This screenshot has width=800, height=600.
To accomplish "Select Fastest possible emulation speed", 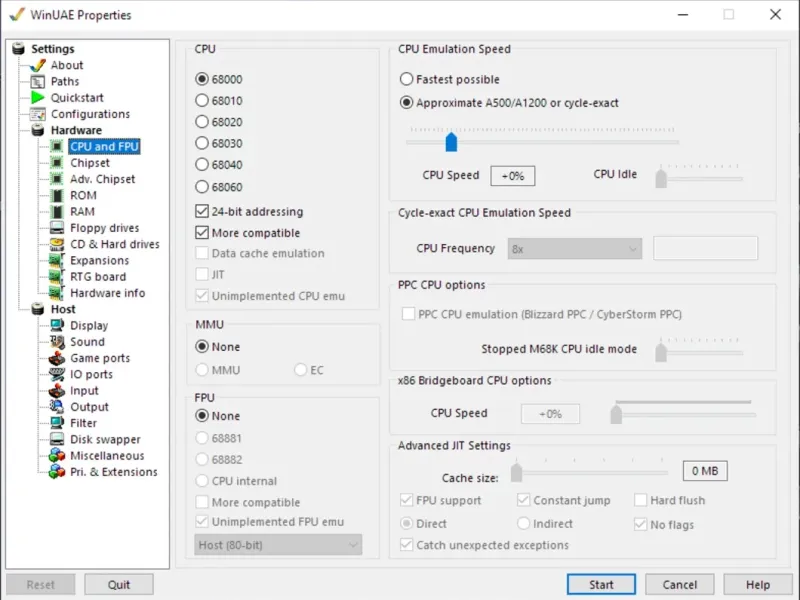I will point(406,79).
